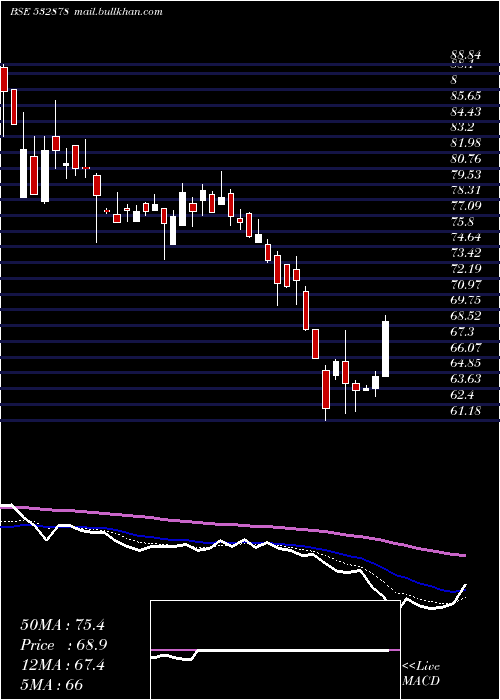
Task: Select the 81.98 price axis label
Action: pyautogui.click(x=466, y=143)
